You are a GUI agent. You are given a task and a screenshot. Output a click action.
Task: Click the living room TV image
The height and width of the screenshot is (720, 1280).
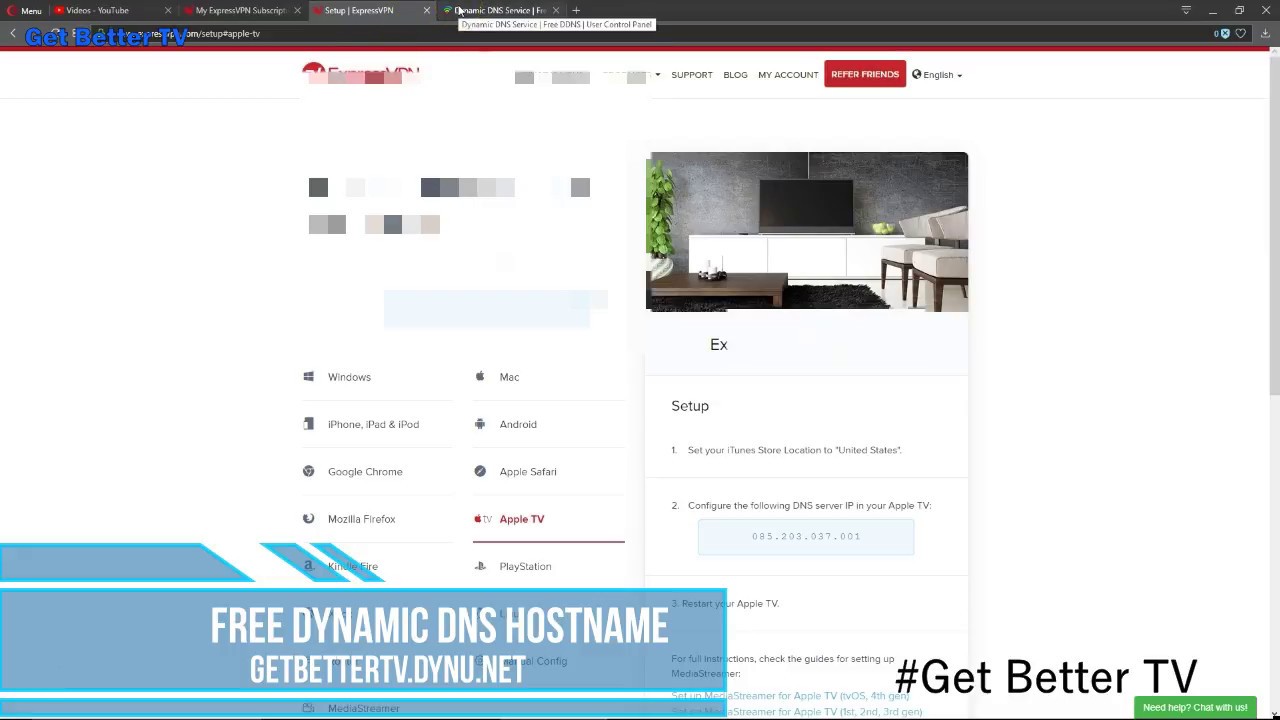[807, 232]
